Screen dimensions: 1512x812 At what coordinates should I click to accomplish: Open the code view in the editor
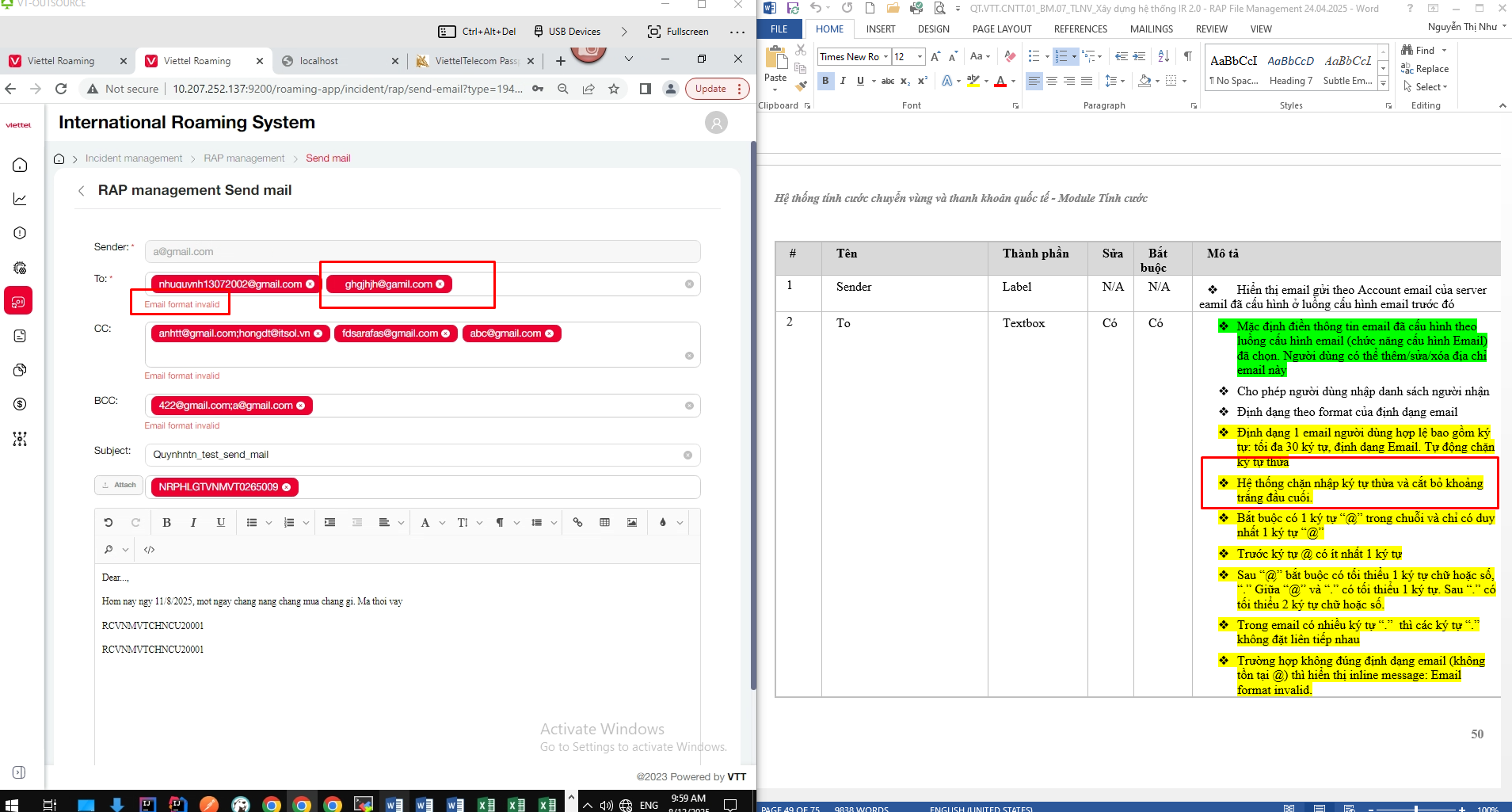[149, 550]
